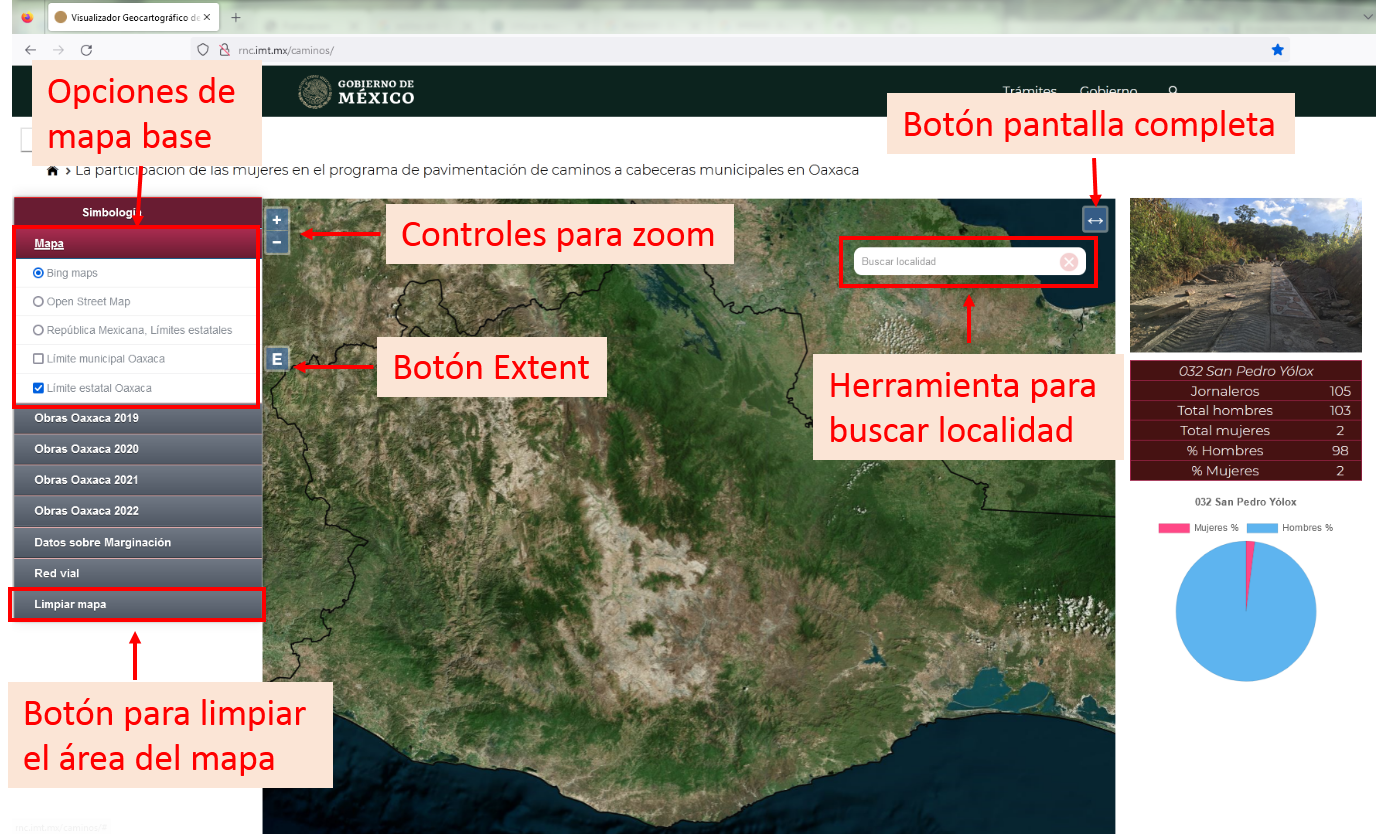Open the search magnifier in the header
Image resolution: width=1376 pixels, height=834 pixels.
[1172, 91]
